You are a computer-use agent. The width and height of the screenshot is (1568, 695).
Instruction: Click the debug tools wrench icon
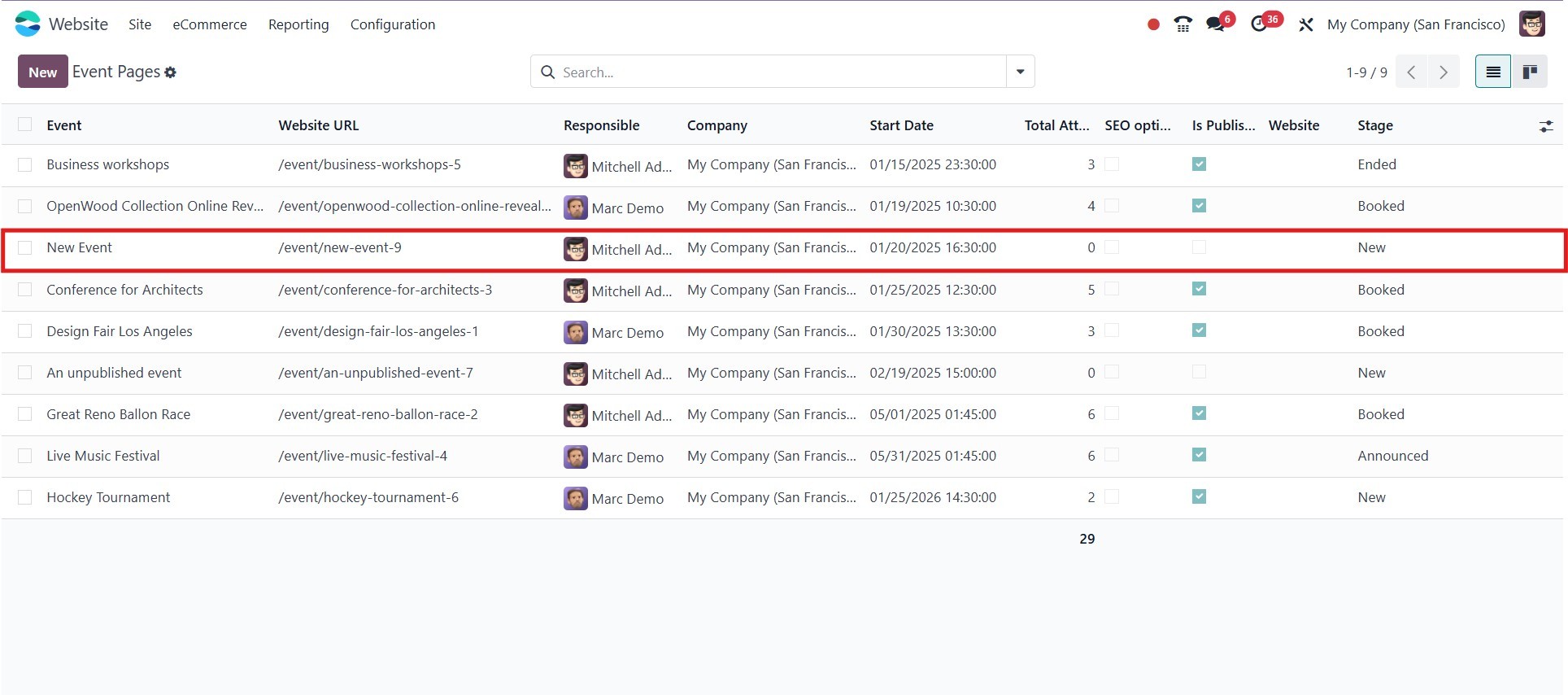[1305, 24]
